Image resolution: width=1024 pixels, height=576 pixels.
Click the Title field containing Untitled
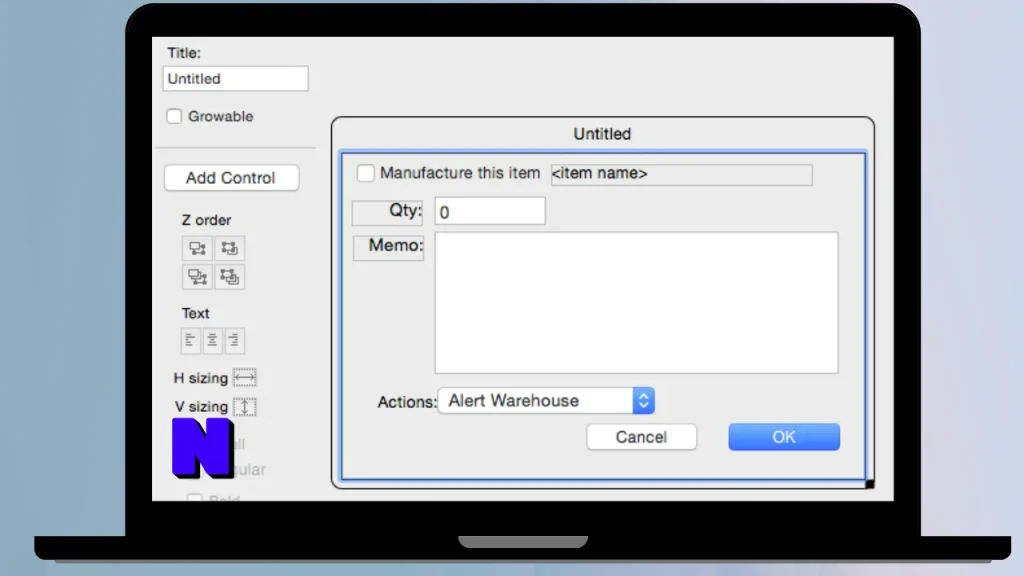[x=235, y=79]
